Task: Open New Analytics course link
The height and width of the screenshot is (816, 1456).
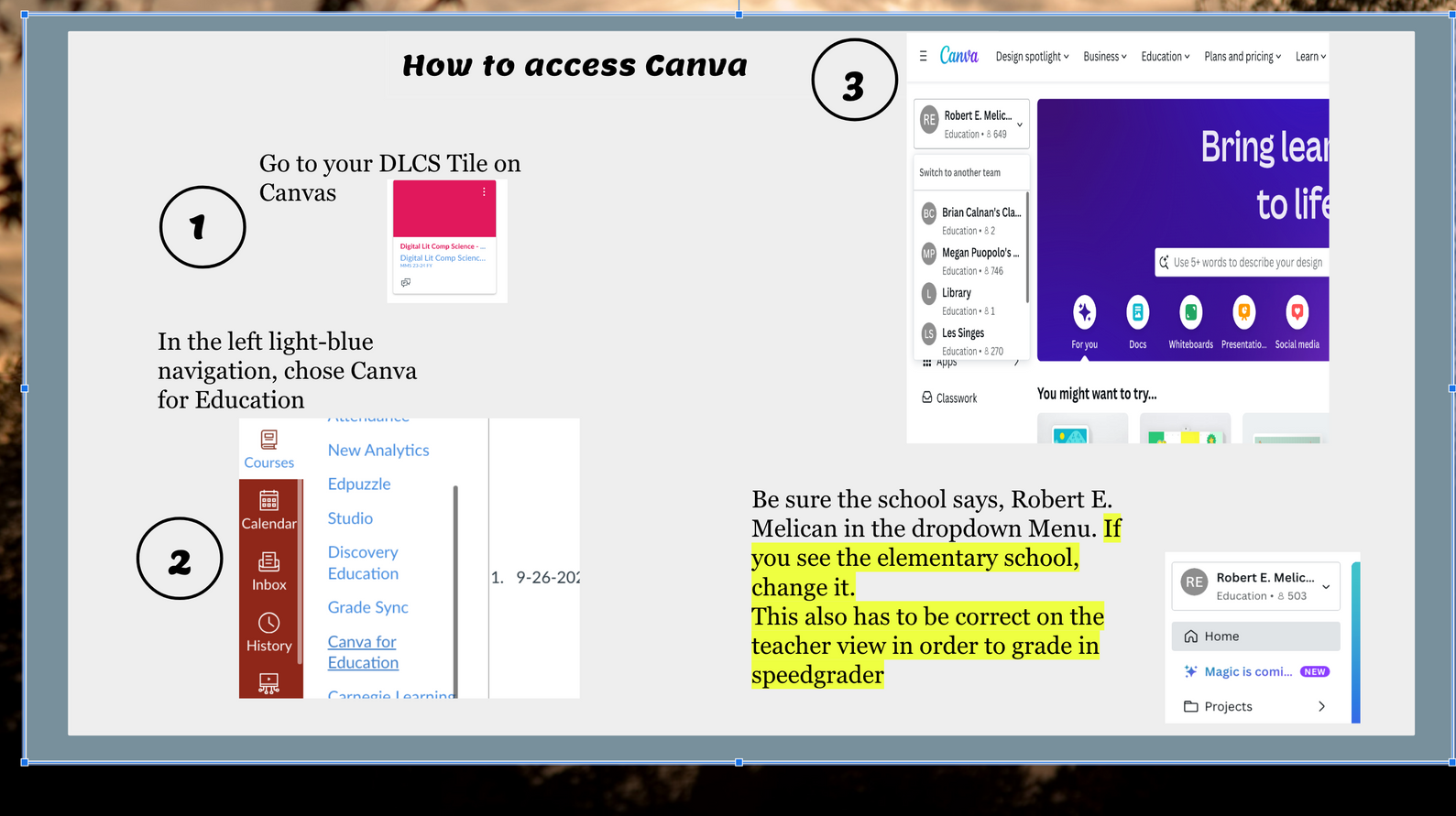Action: (378, 451)
